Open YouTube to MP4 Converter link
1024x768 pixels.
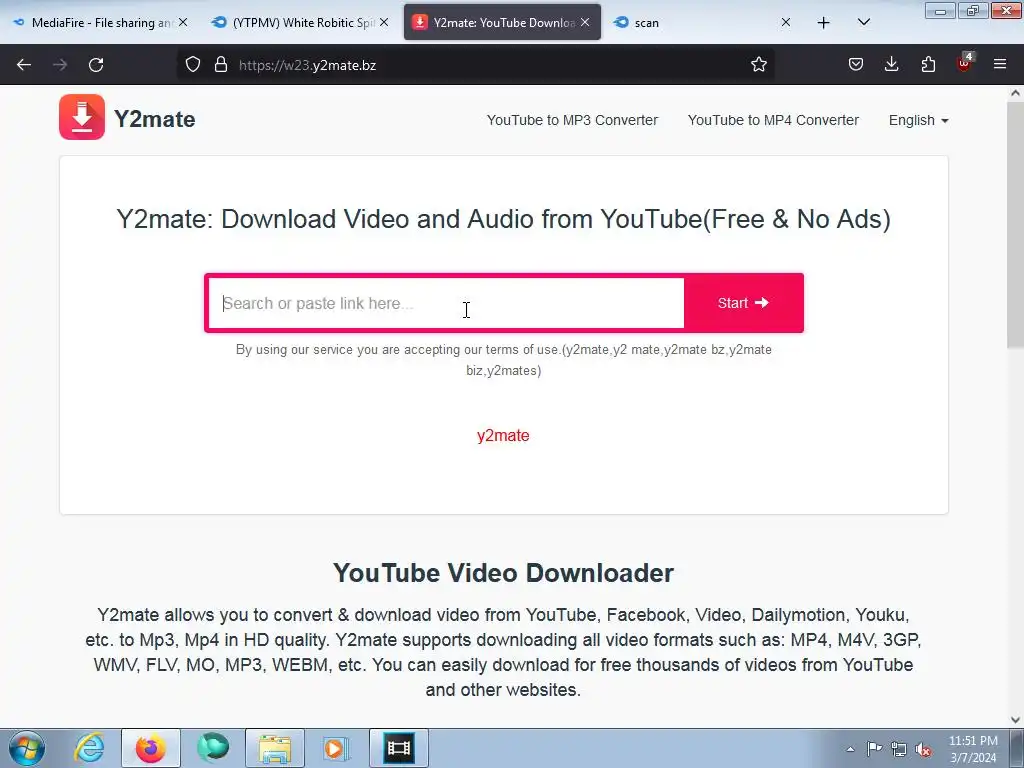tap(773, 120)
